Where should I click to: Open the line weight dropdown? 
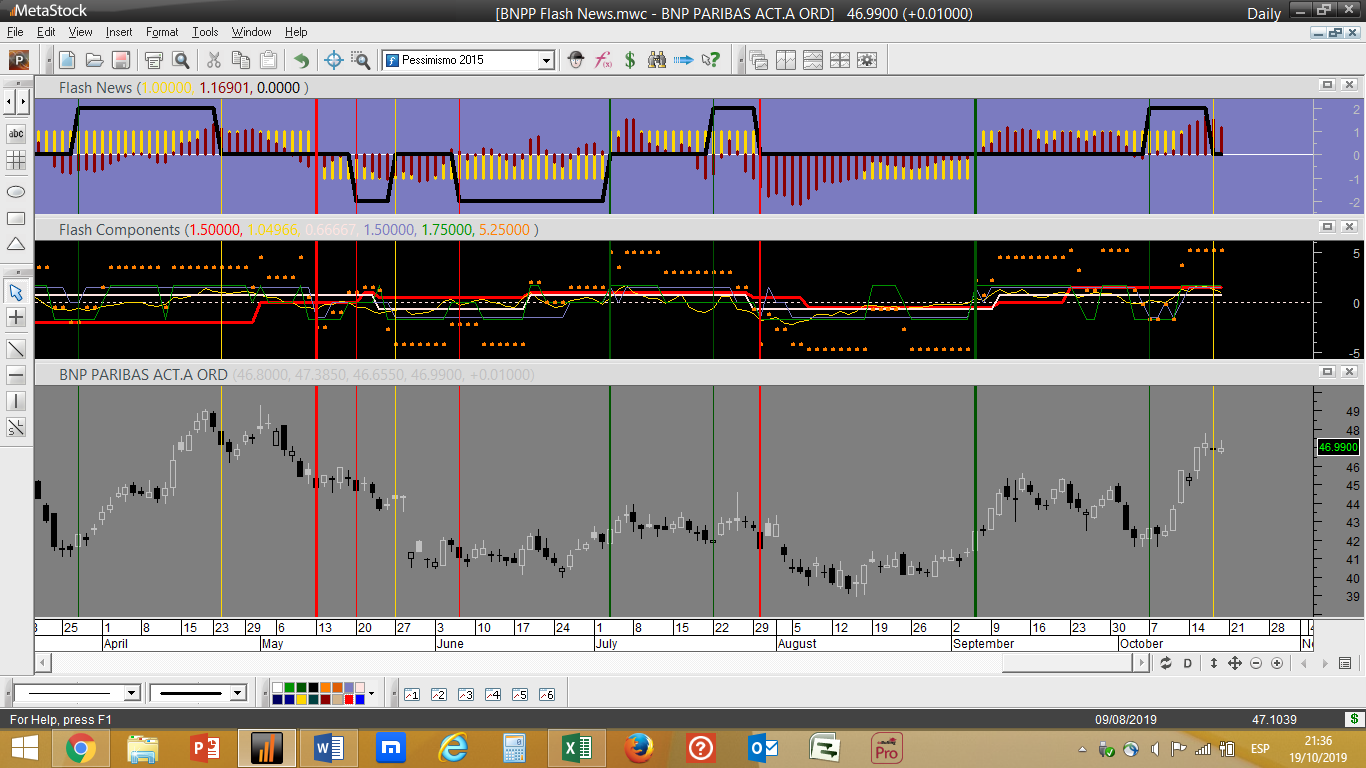point(237,693)
